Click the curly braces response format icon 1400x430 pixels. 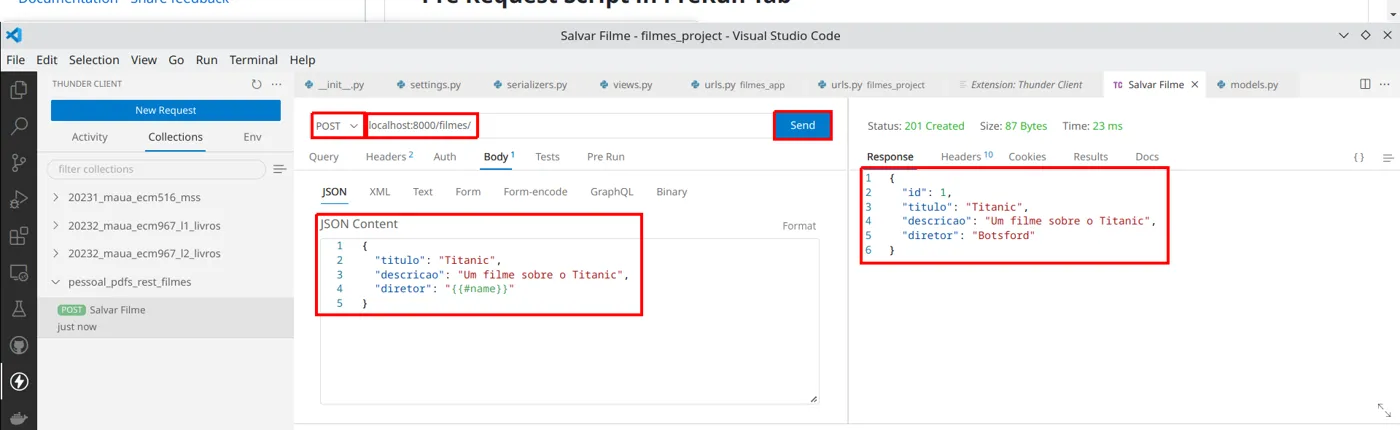[1359, 157]
